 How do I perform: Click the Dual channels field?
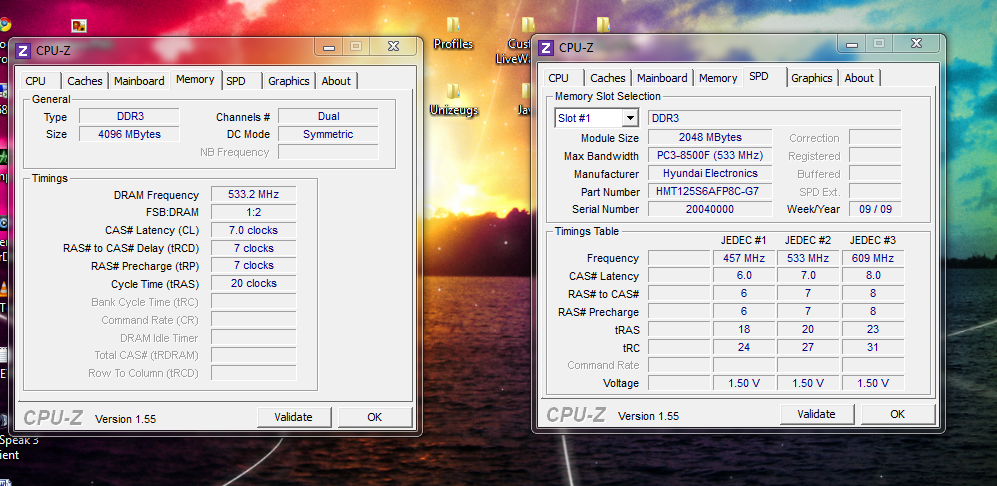pos(329,116)
